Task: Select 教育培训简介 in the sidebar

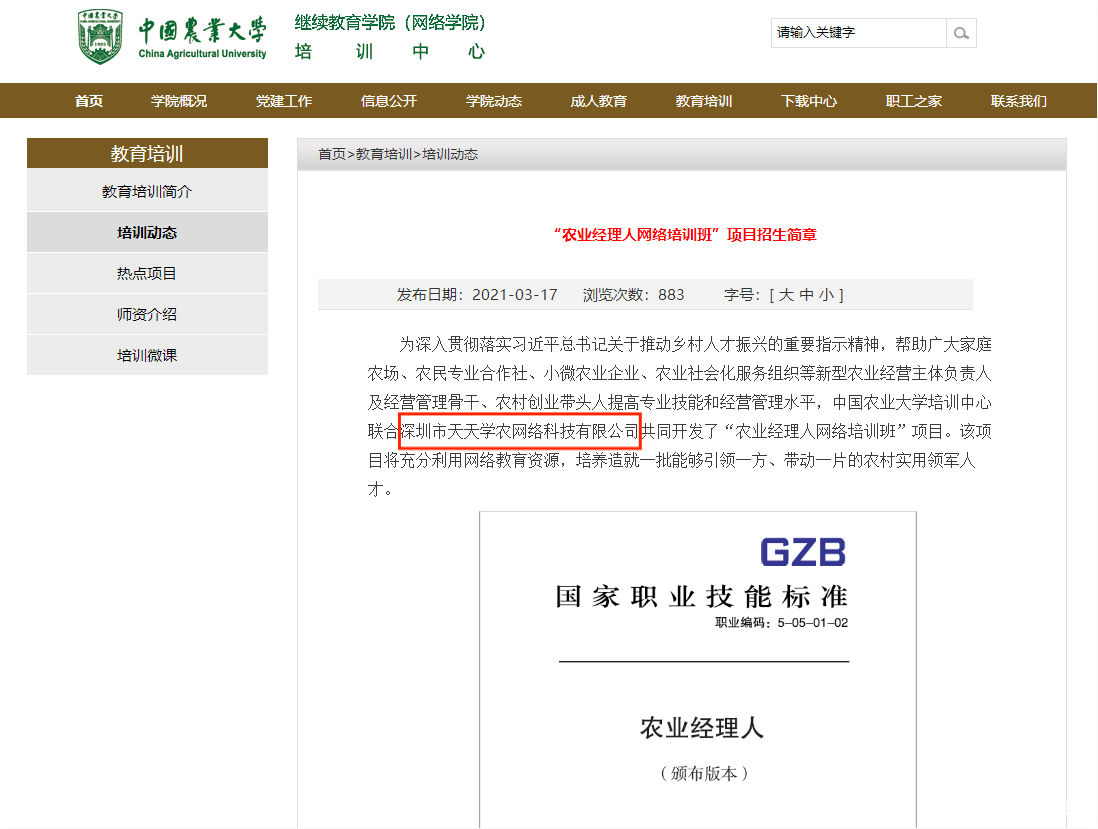Action: pos(147,191)
